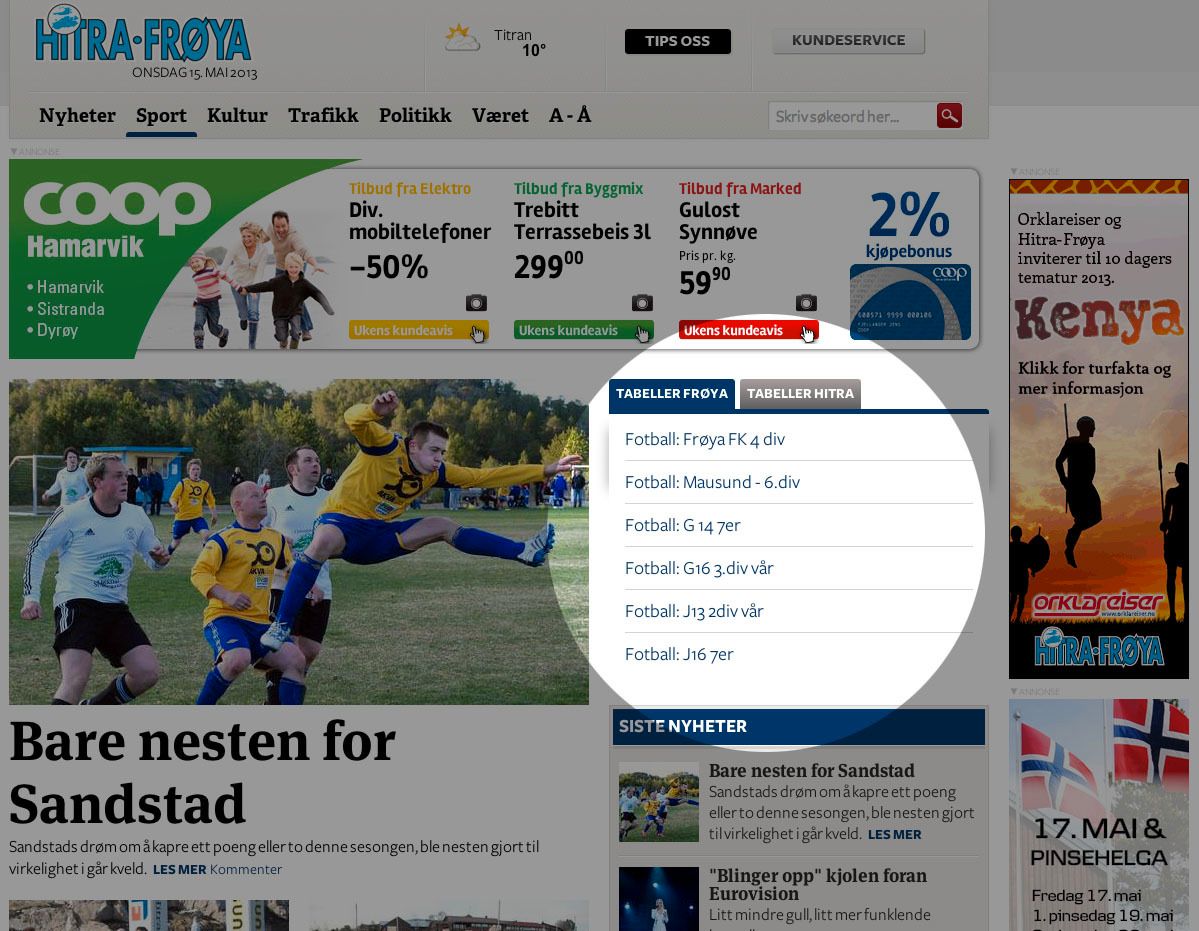
Task: Click the Coop Hamarvik logo
Action: tap(117, 218)
